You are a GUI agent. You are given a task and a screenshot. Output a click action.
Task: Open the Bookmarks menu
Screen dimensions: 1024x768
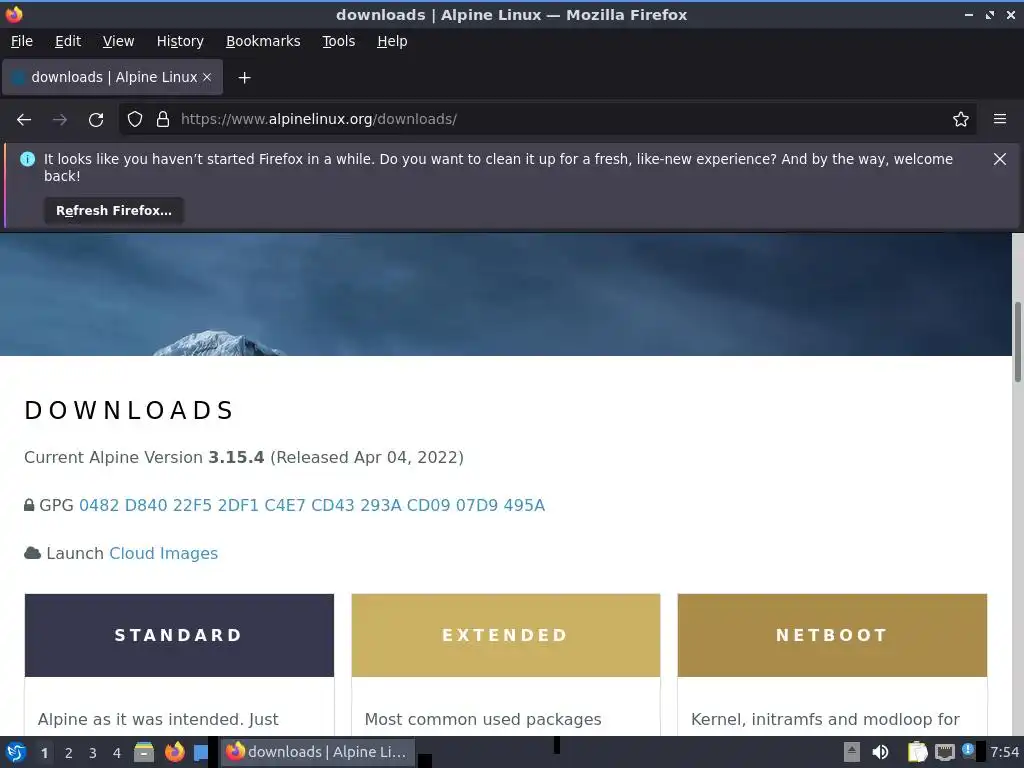click(x=263, y=41)
